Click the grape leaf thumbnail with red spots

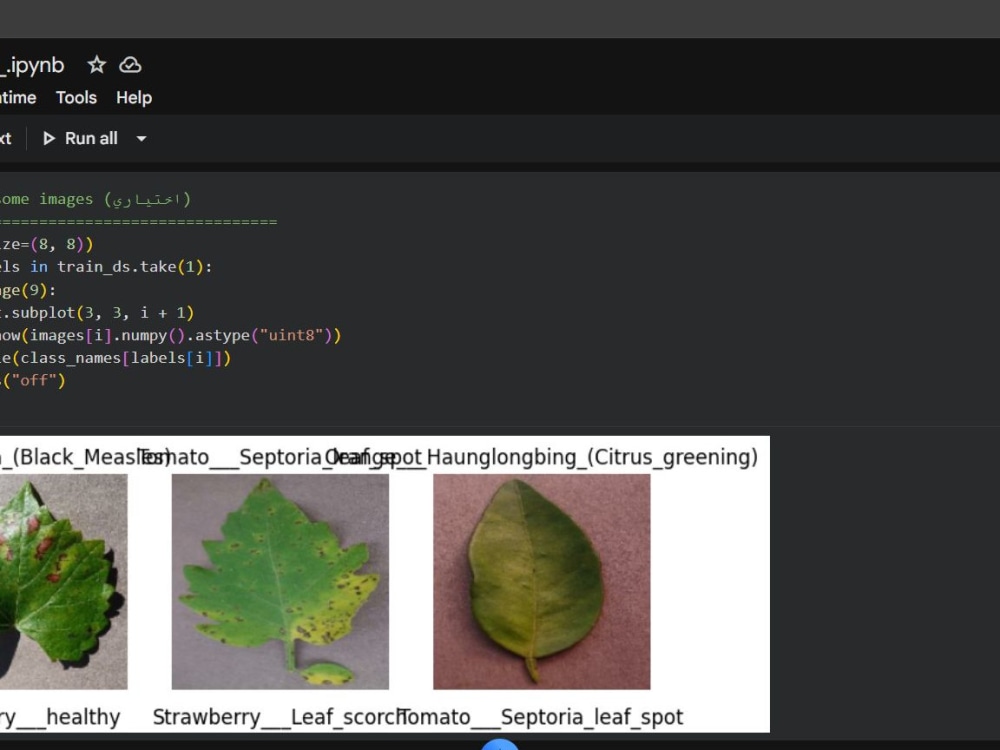pos(63,582)
